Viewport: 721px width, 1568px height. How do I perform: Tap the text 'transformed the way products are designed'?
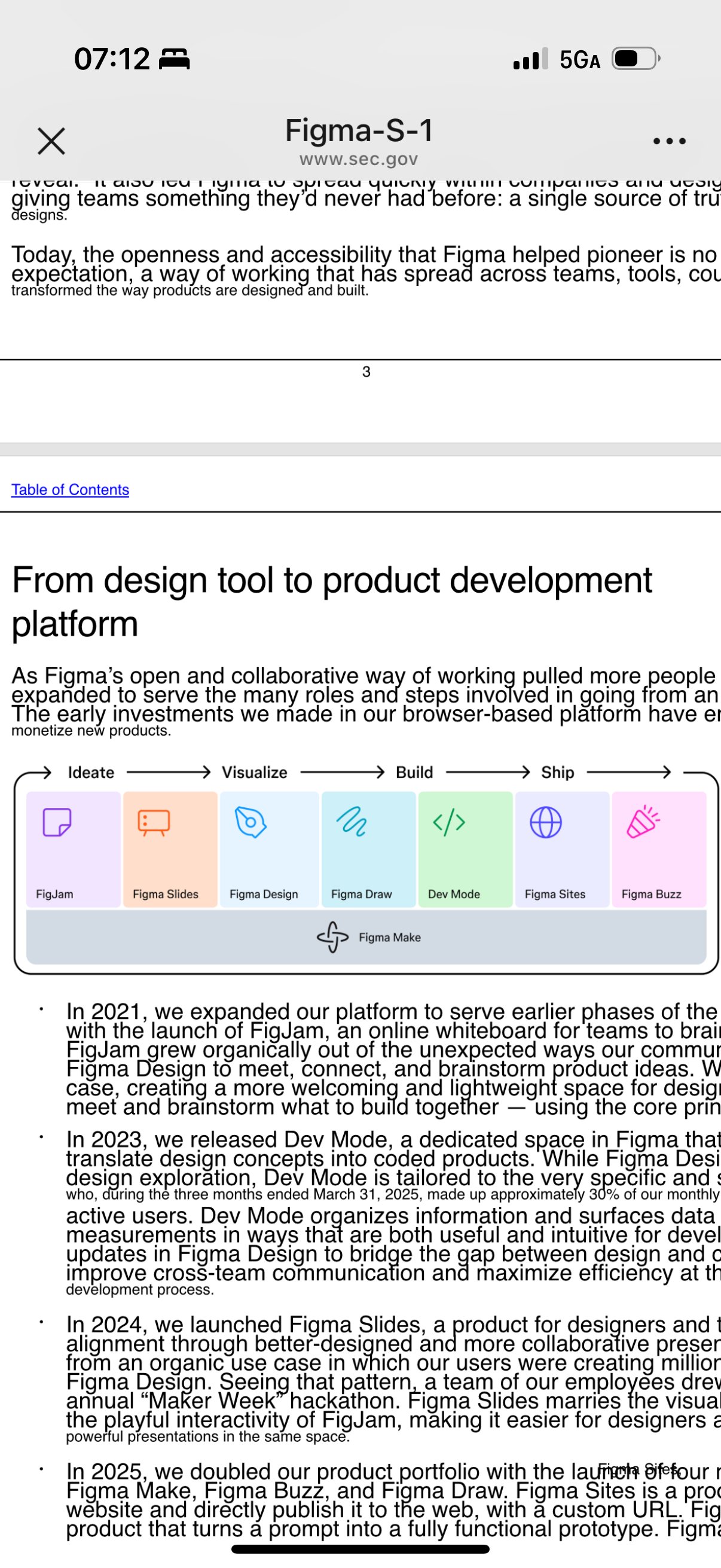click(x=157, y=291)
